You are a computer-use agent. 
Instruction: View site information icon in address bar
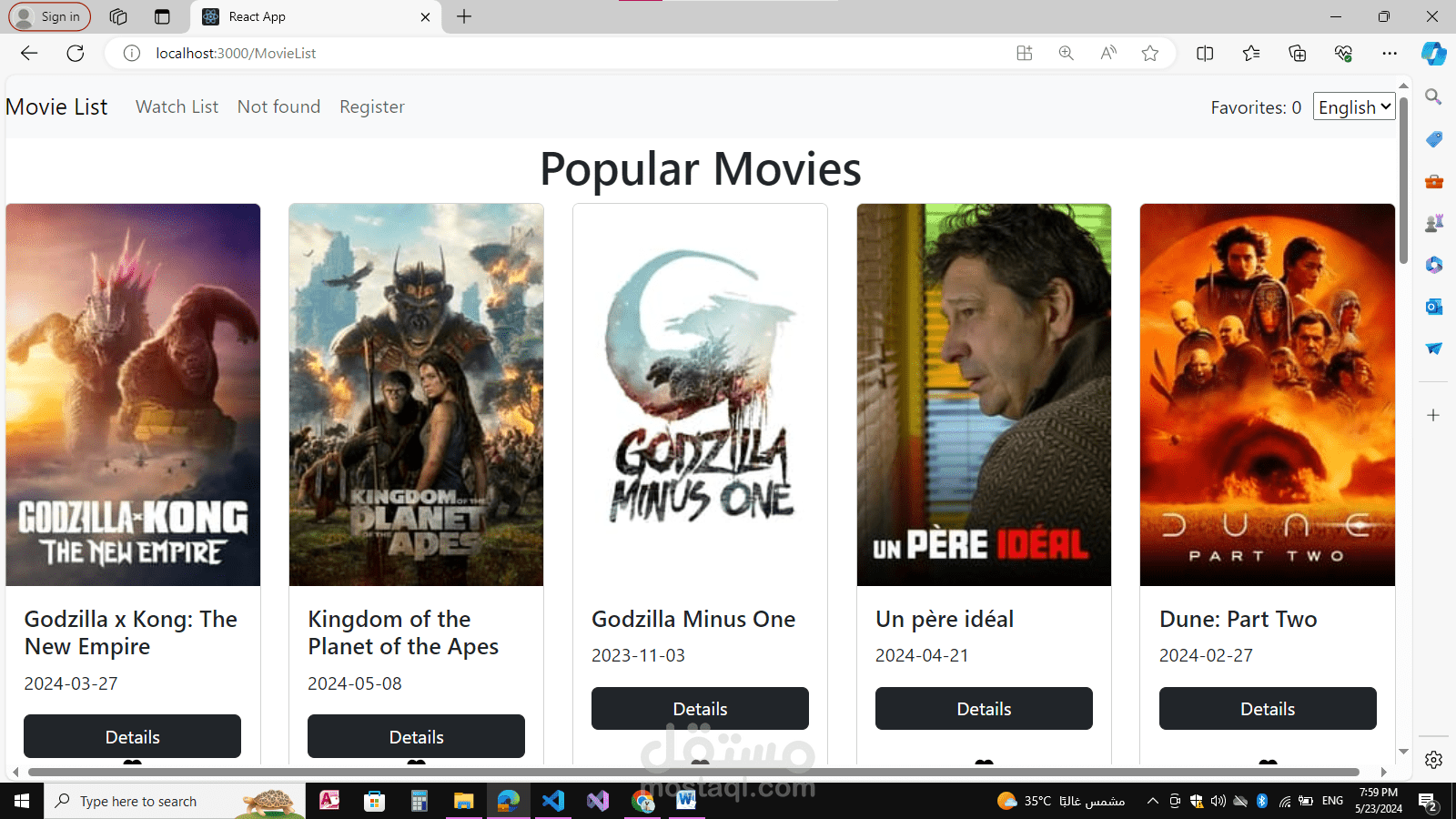point(132,53)
